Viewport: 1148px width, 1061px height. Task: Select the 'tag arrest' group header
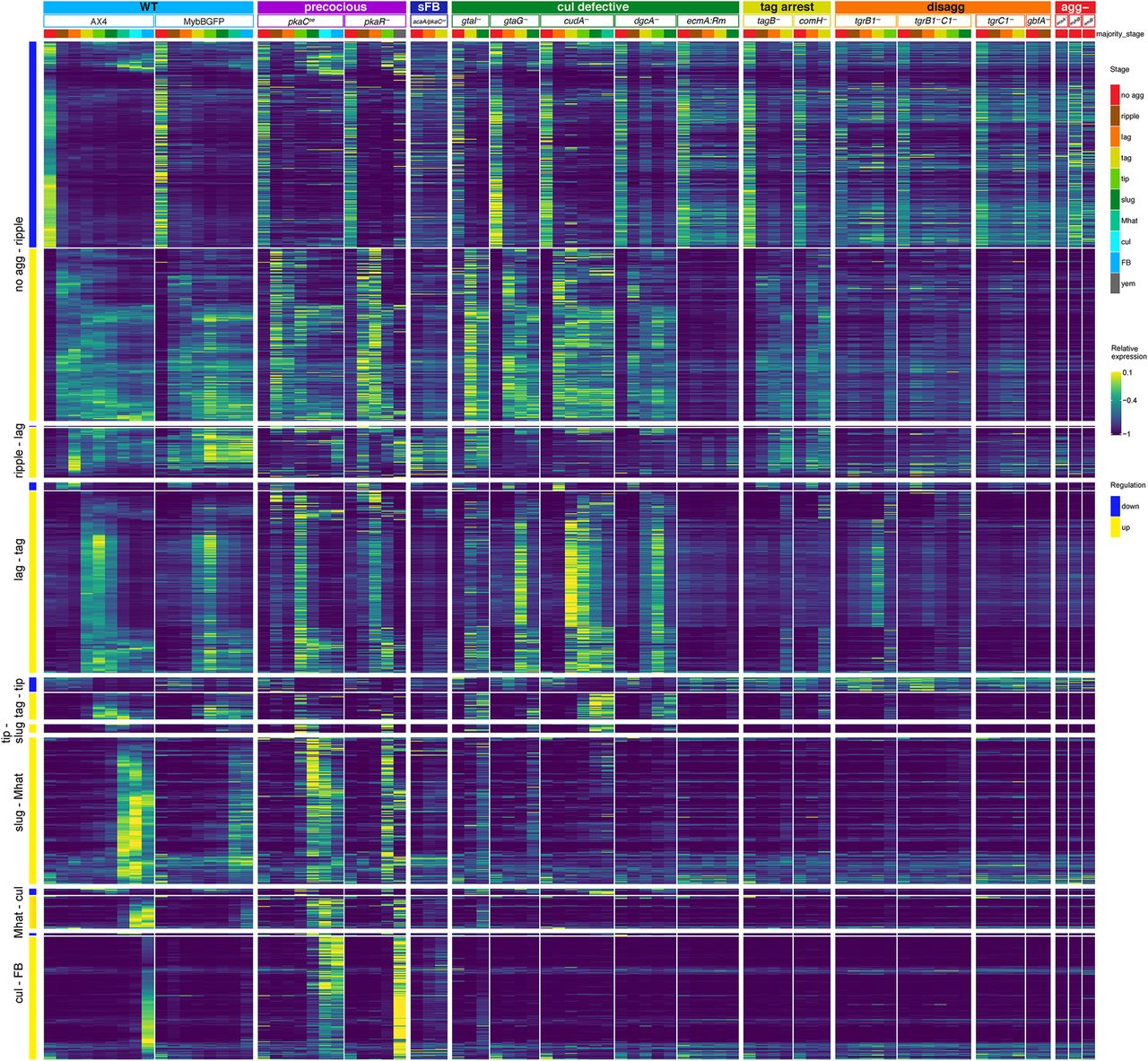[787, 7]
